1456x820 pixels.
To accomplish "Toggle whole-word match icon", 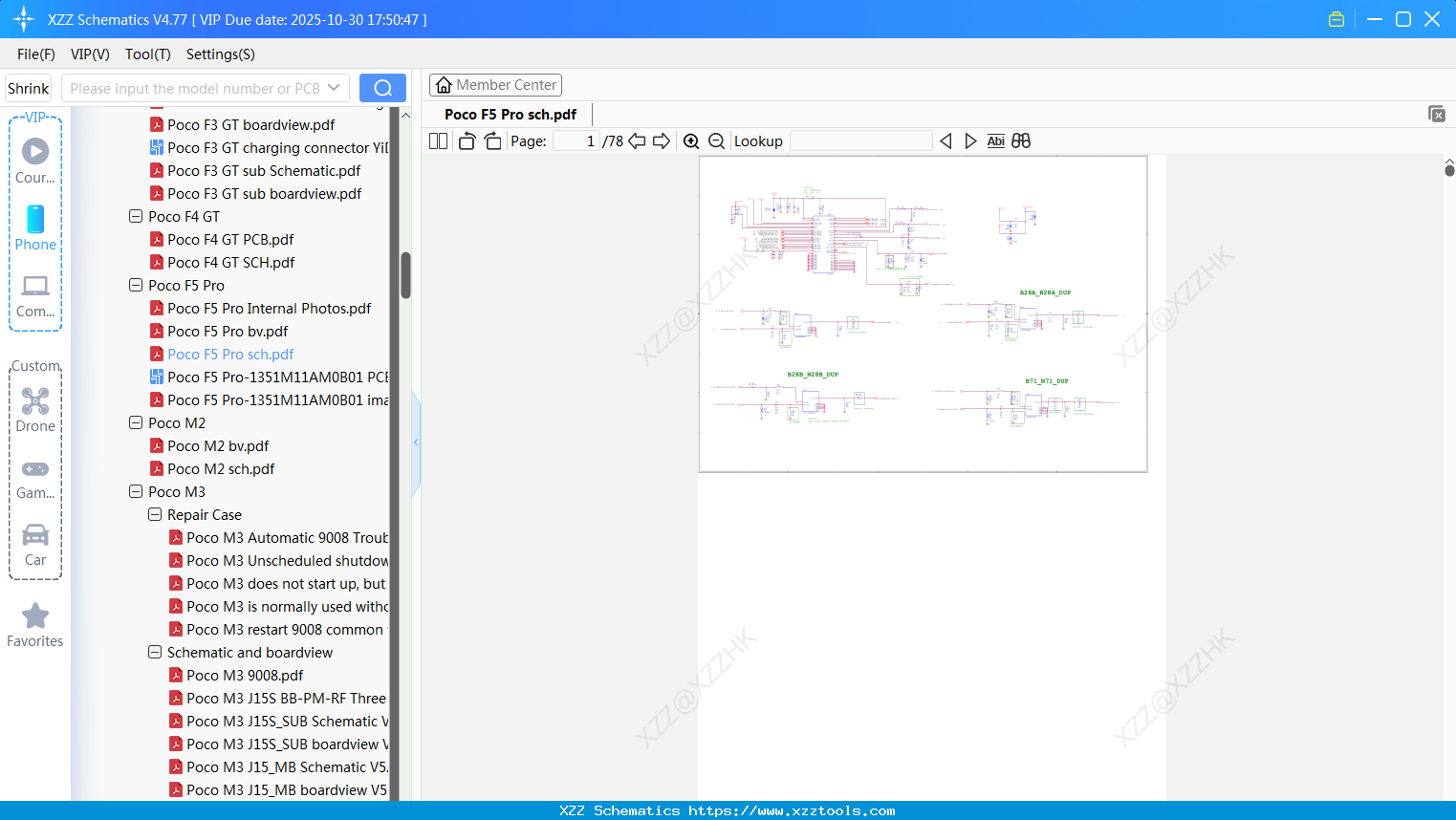I will tap(995, 141).
